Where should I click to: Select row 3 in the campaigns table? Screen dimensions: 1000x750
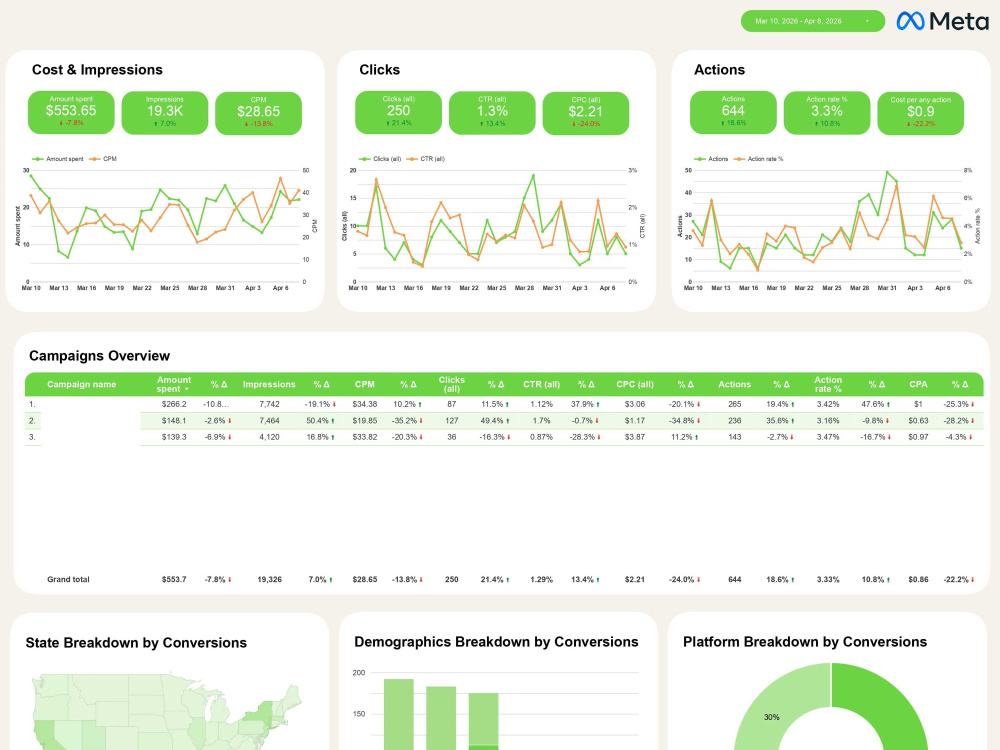504,437
